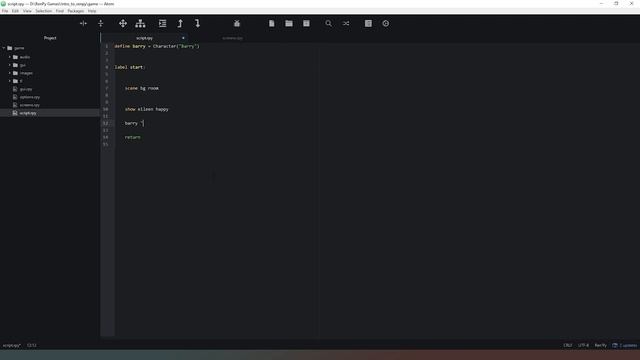The image size is (640, 360).
Task: Click the four-way arrows move icon
Action: click(123, 24)
